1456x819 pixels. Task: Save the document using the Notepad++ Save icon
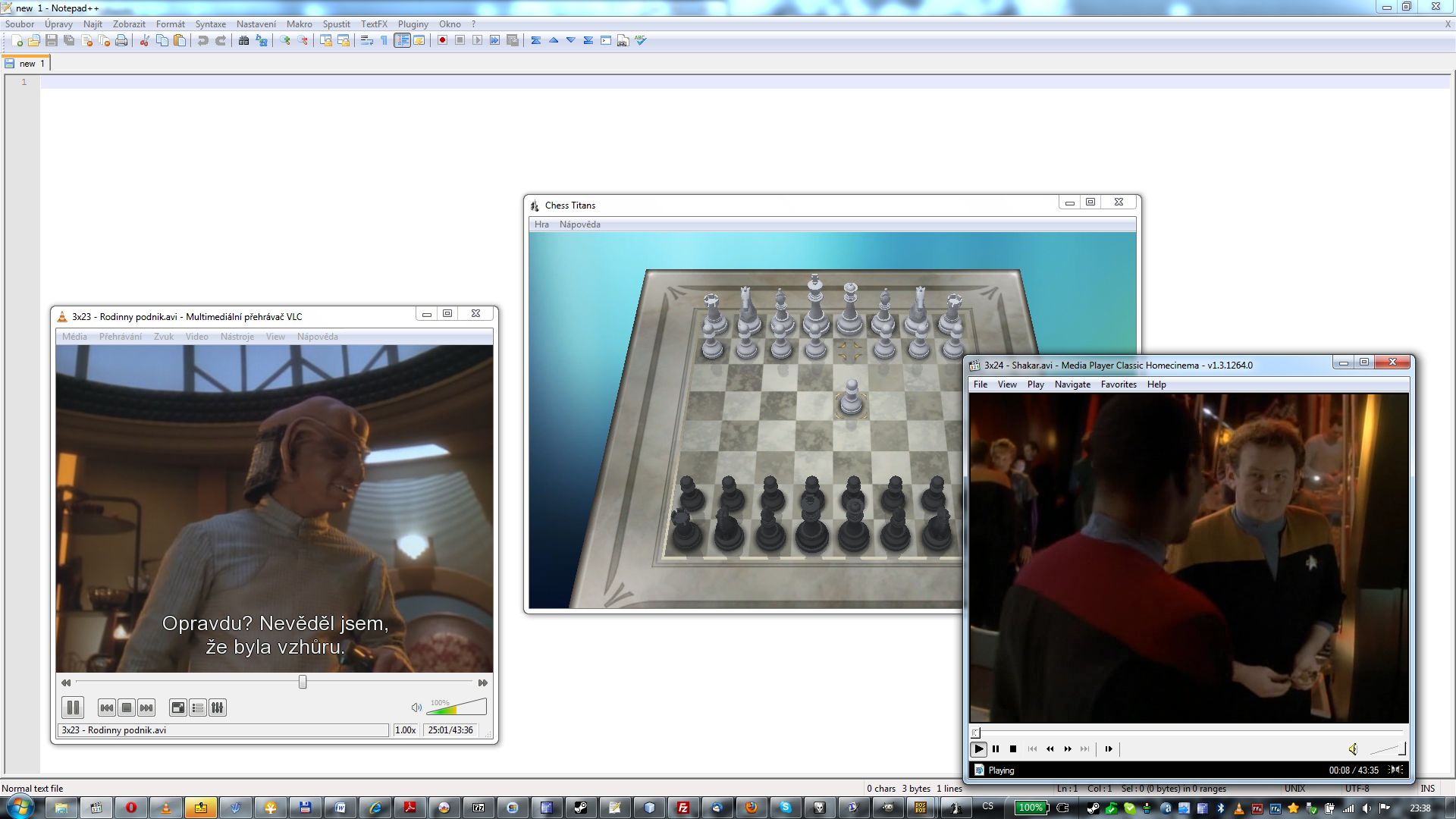[52, 41]
